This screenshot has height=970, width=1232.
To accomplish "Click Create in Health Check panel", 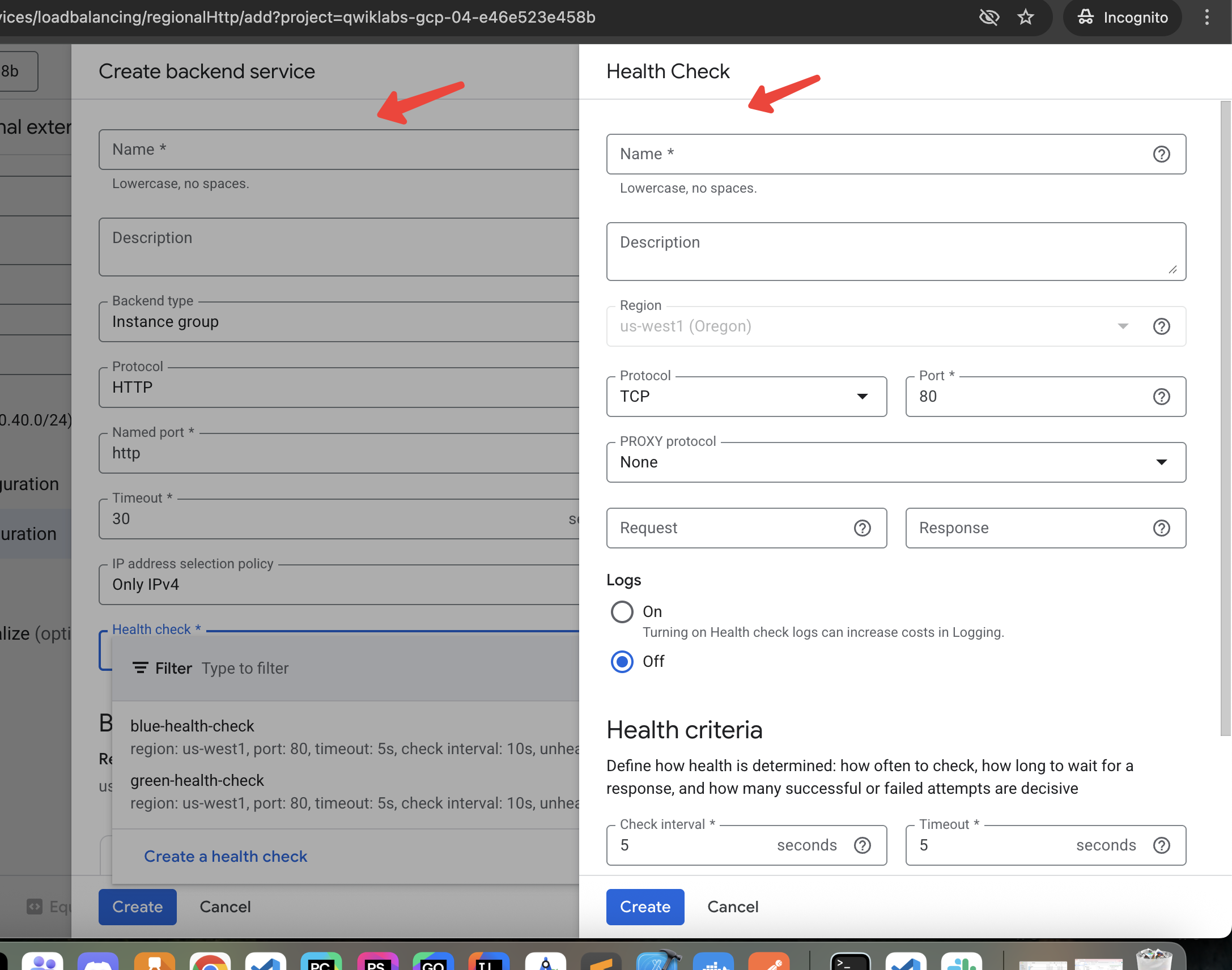I will point(645,907).
